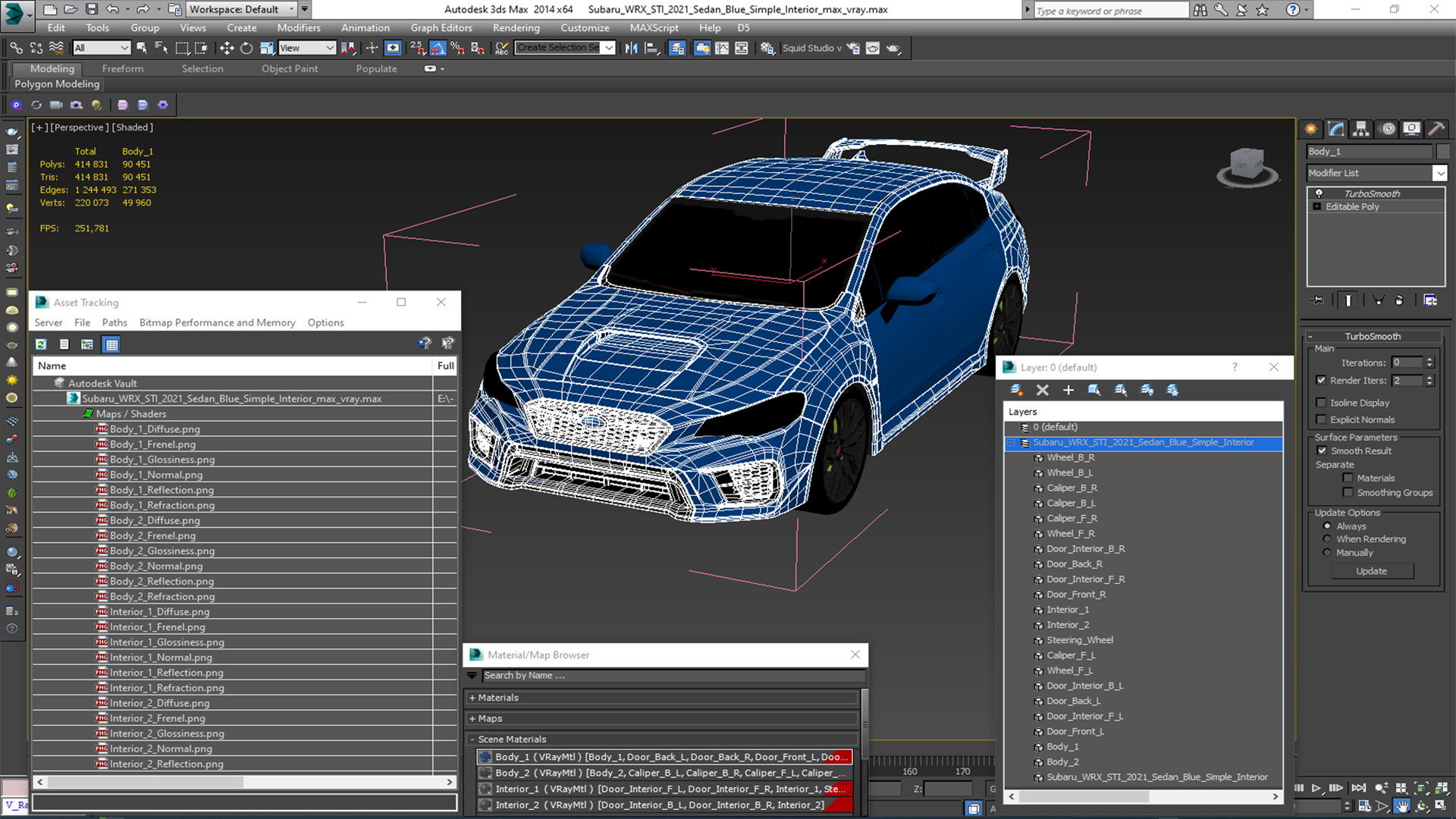Image resolution: width=1456 pixels, height=819 pixels.
Task: Switch to the Object Paint ribbon tab
Action: 290,68
